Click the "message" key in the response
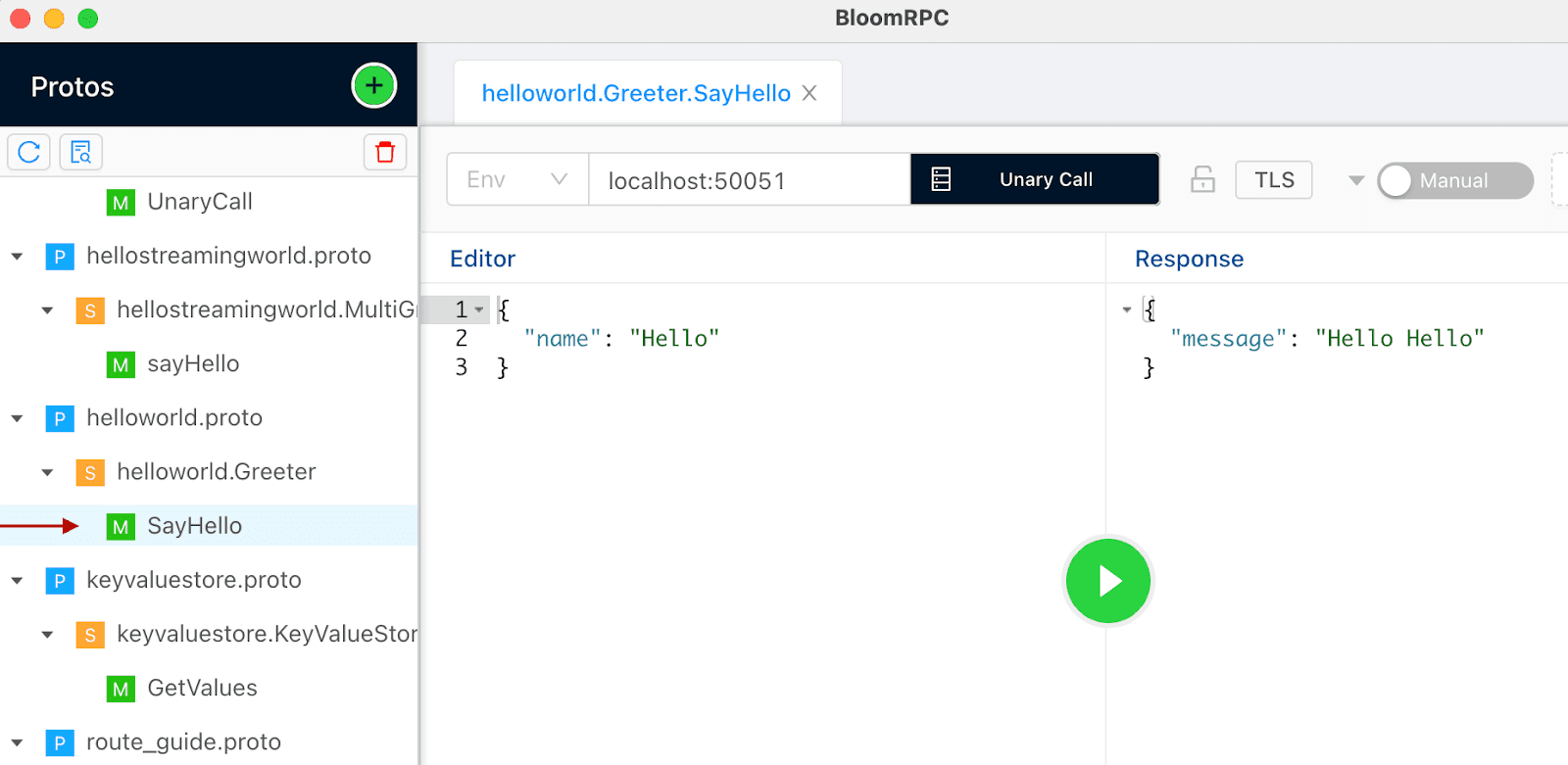 pyautogui.click(x=1228, y=339)
